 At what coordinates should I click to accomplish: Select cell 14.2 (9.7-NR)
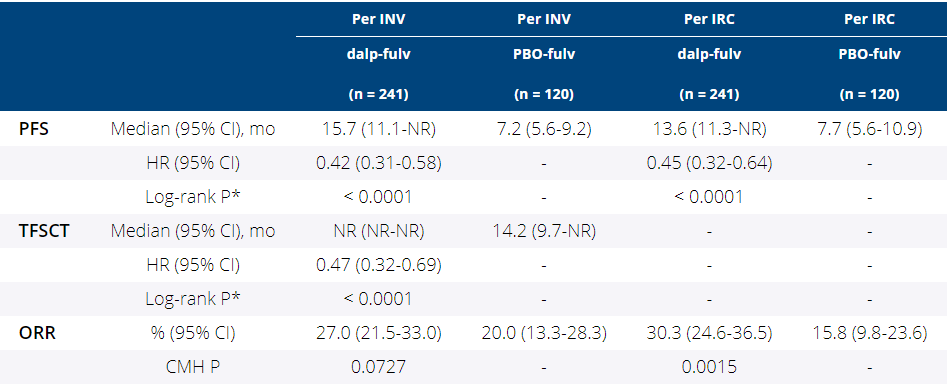tap(544, 231)
